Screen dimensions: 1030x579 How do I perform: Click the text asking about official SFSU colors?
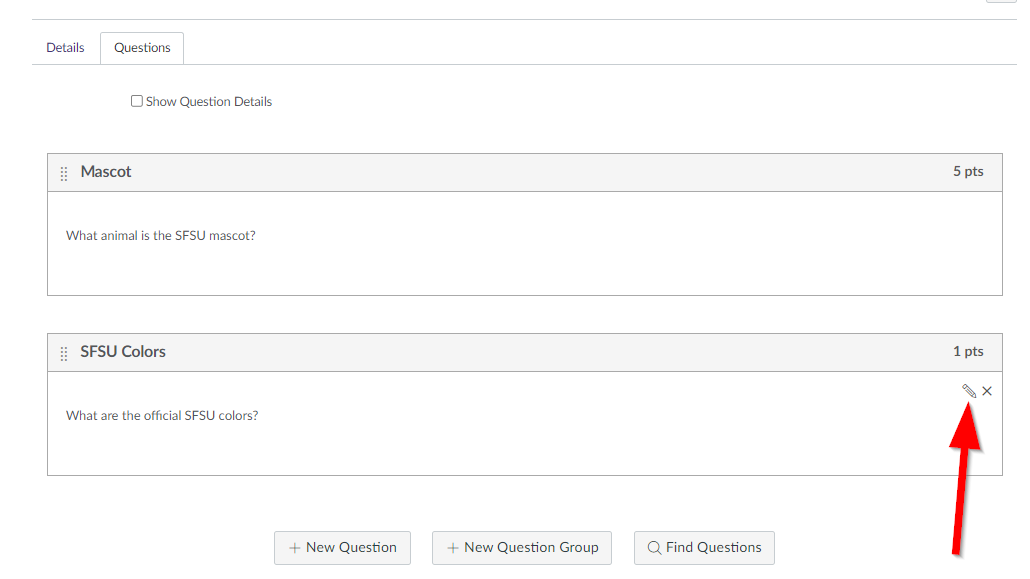(160, 415)
